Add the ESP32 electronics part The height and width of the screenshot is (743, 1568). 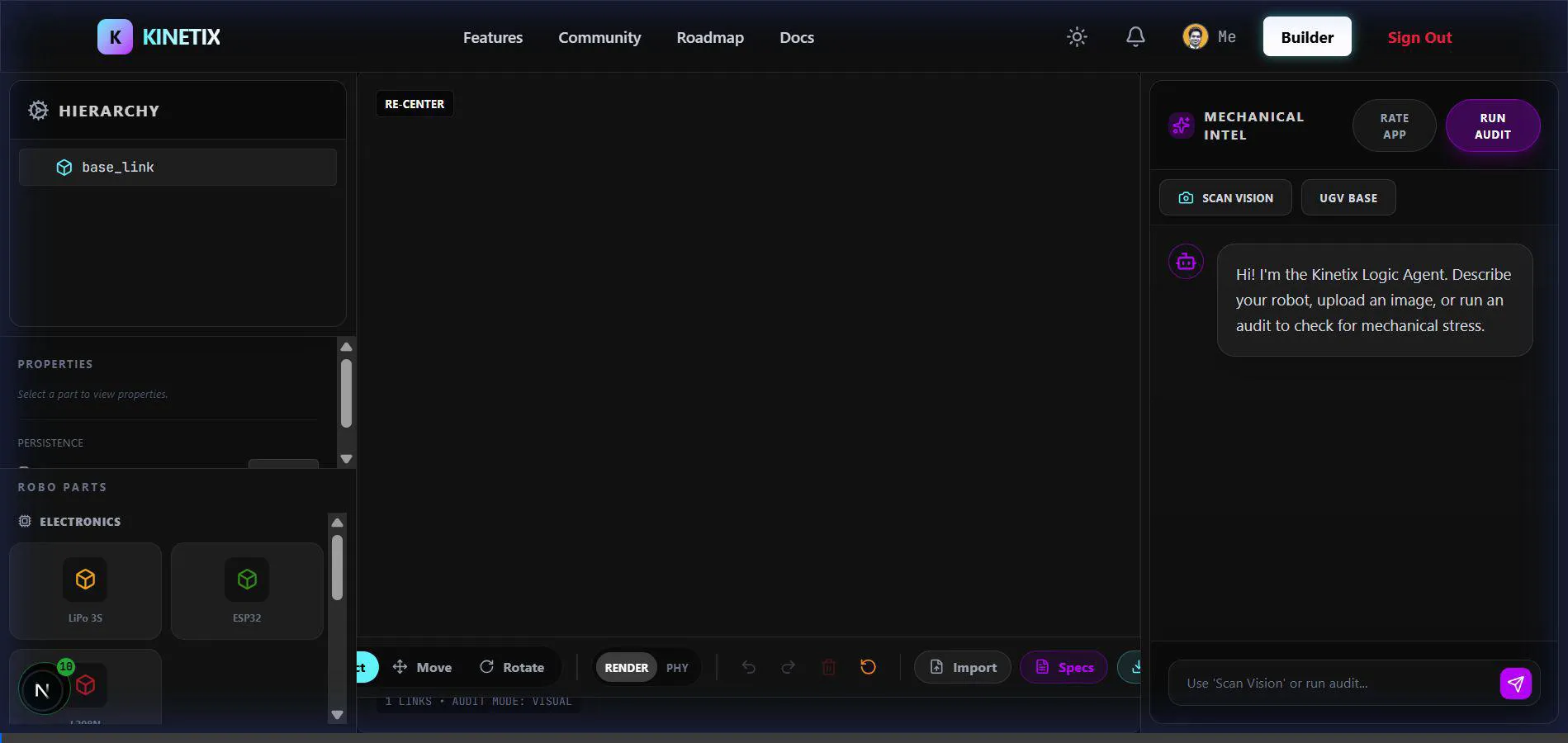coord(247,590)
